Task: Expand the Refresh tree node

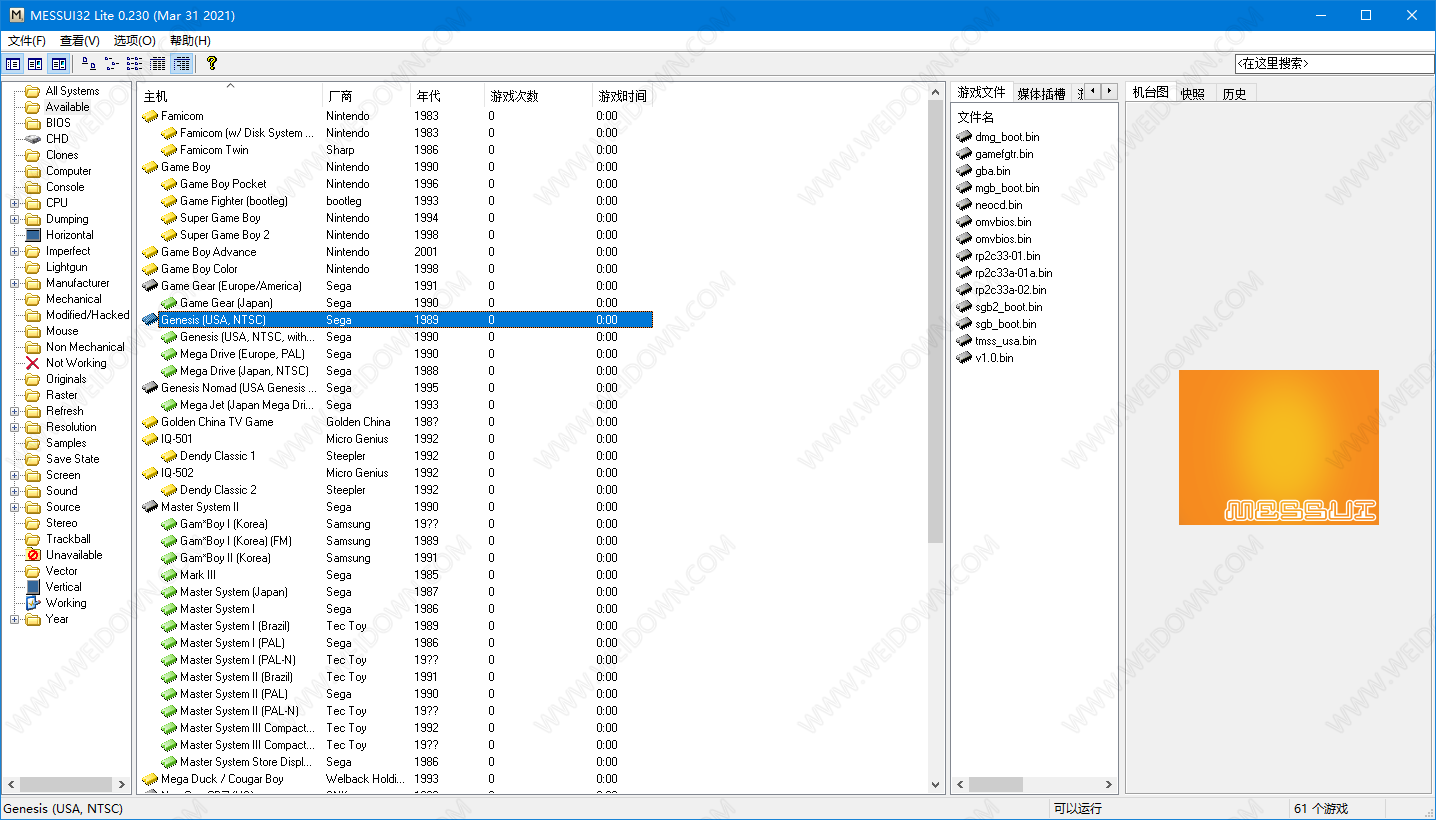Action: [15, 411]
